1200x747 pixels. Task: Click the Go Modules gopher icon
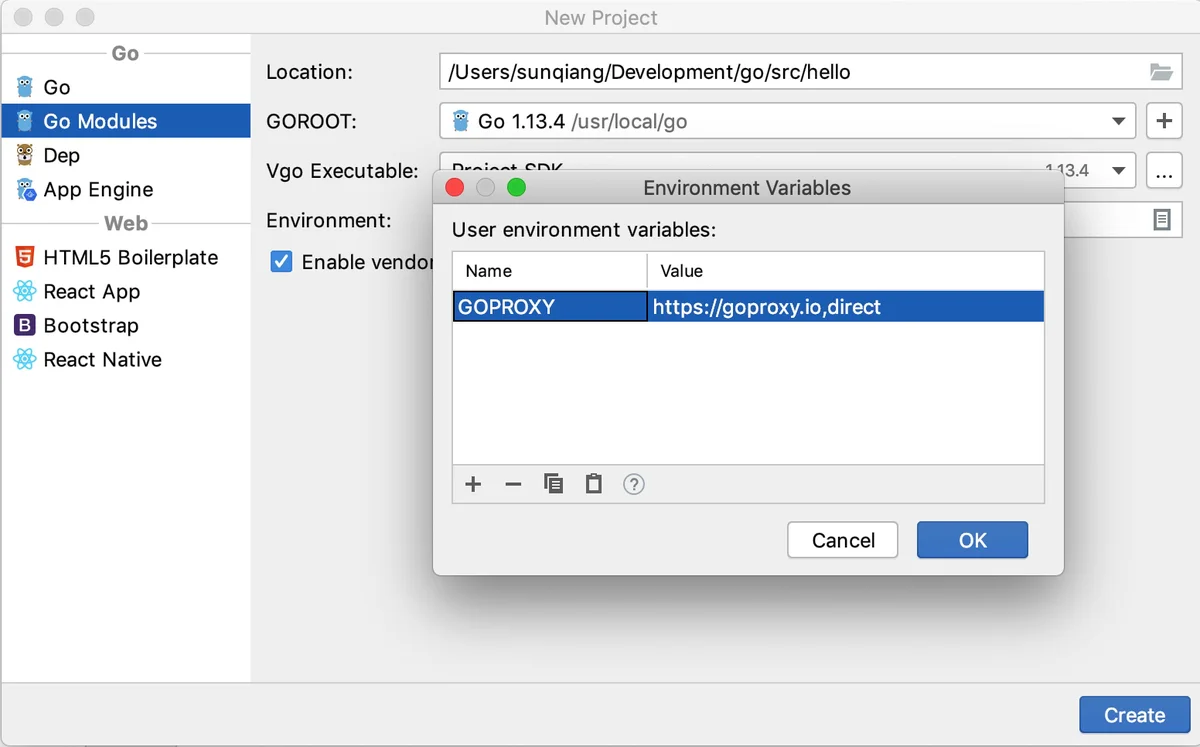[25, 121]
